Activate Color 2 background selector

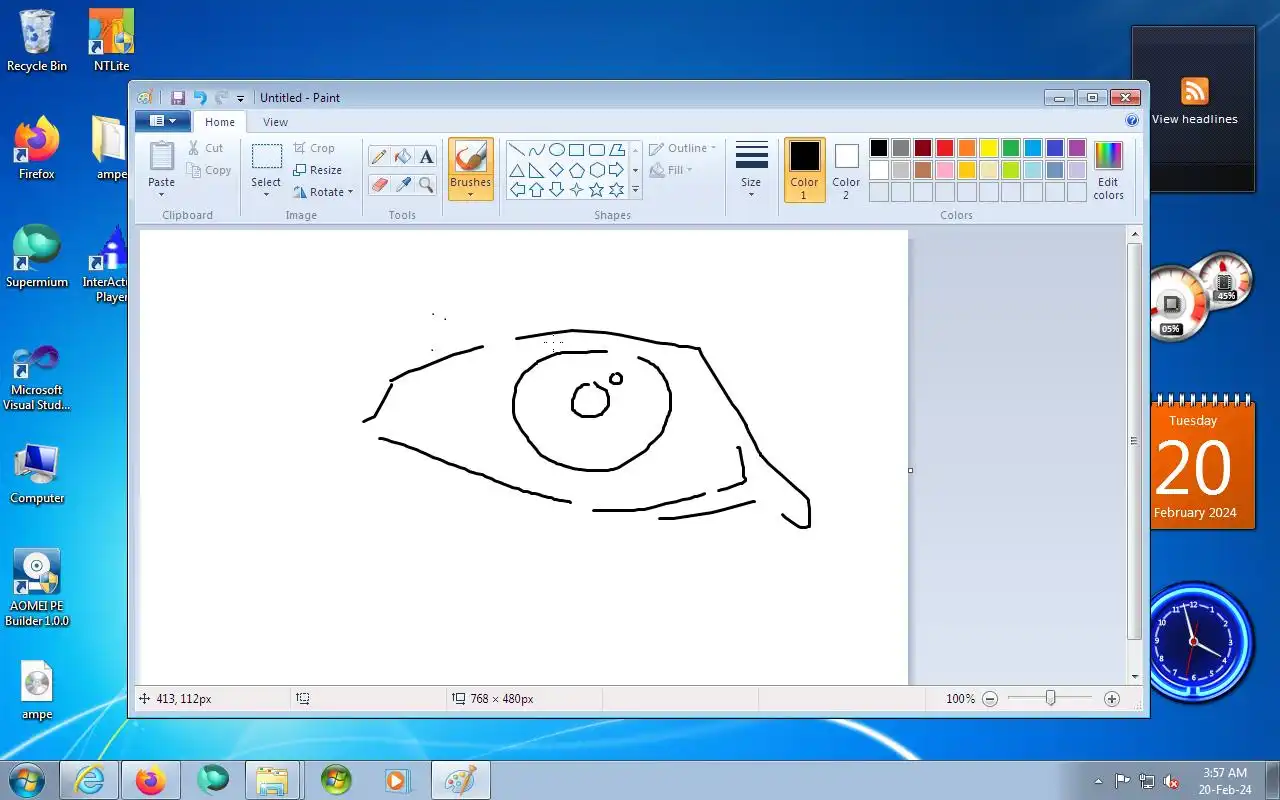(846, 170)
